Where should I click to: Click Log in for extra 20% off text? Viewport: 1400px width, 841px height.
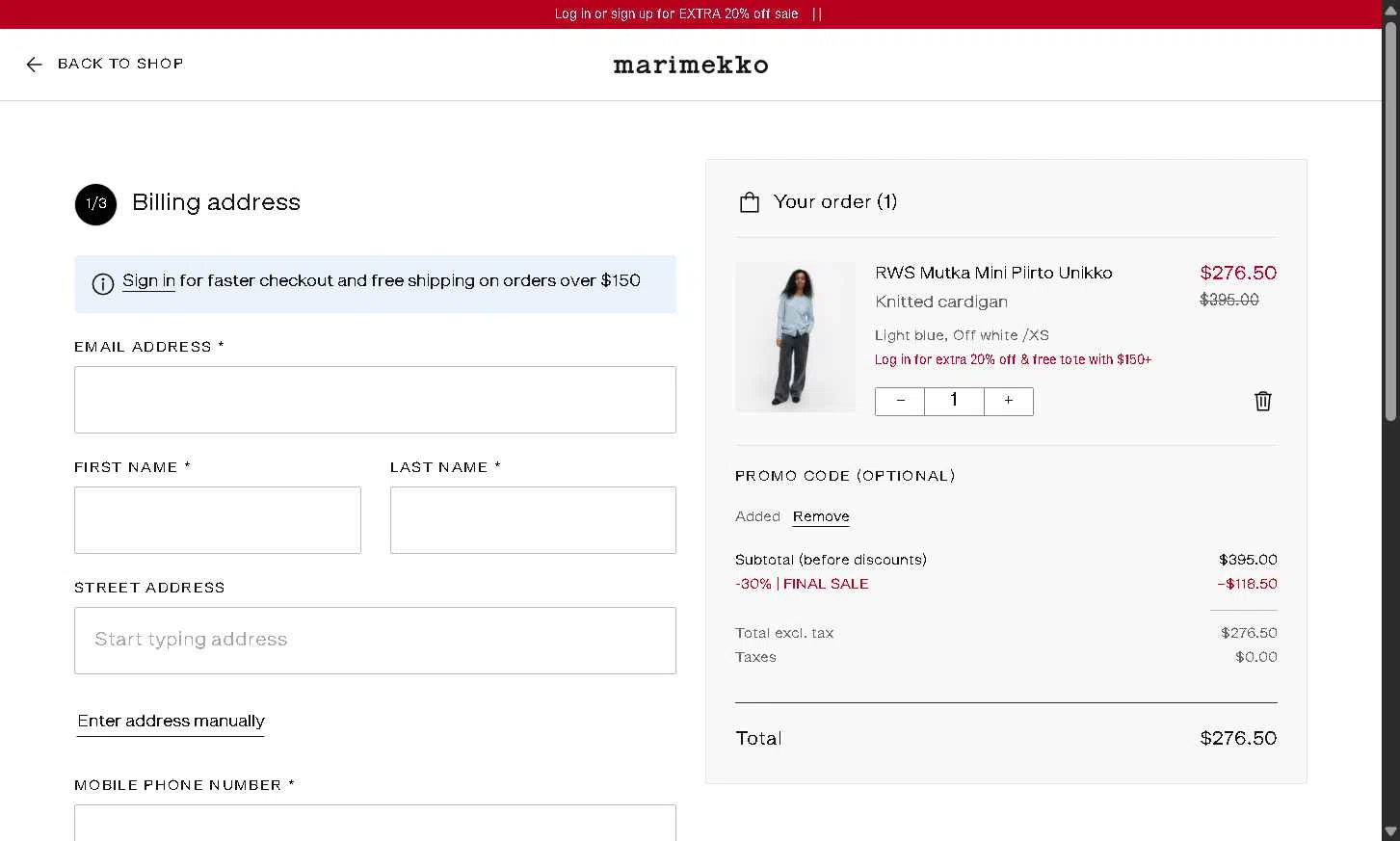click(1013, 359)
